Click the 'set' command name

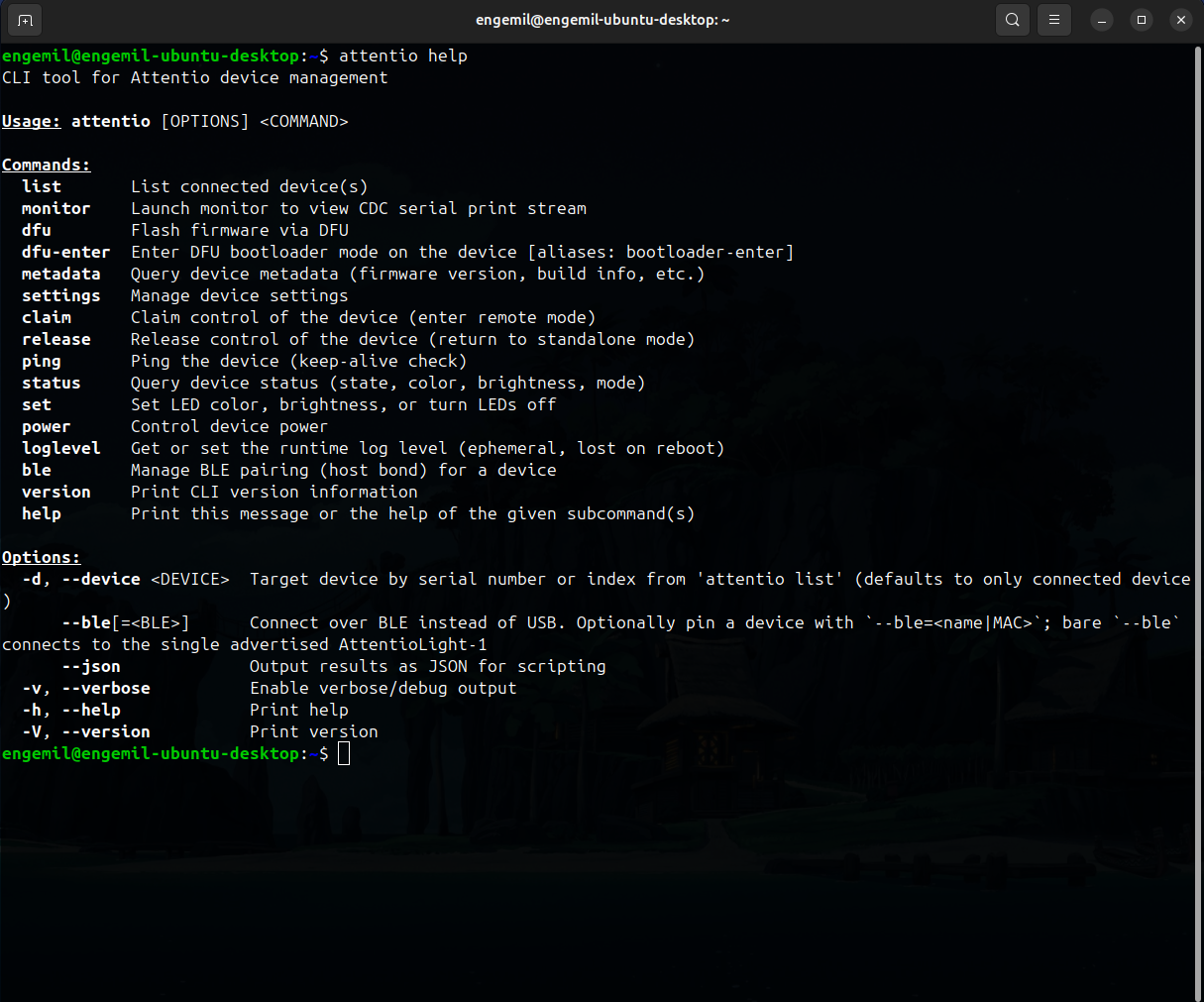pyautogui.click(x=37, y=405)
